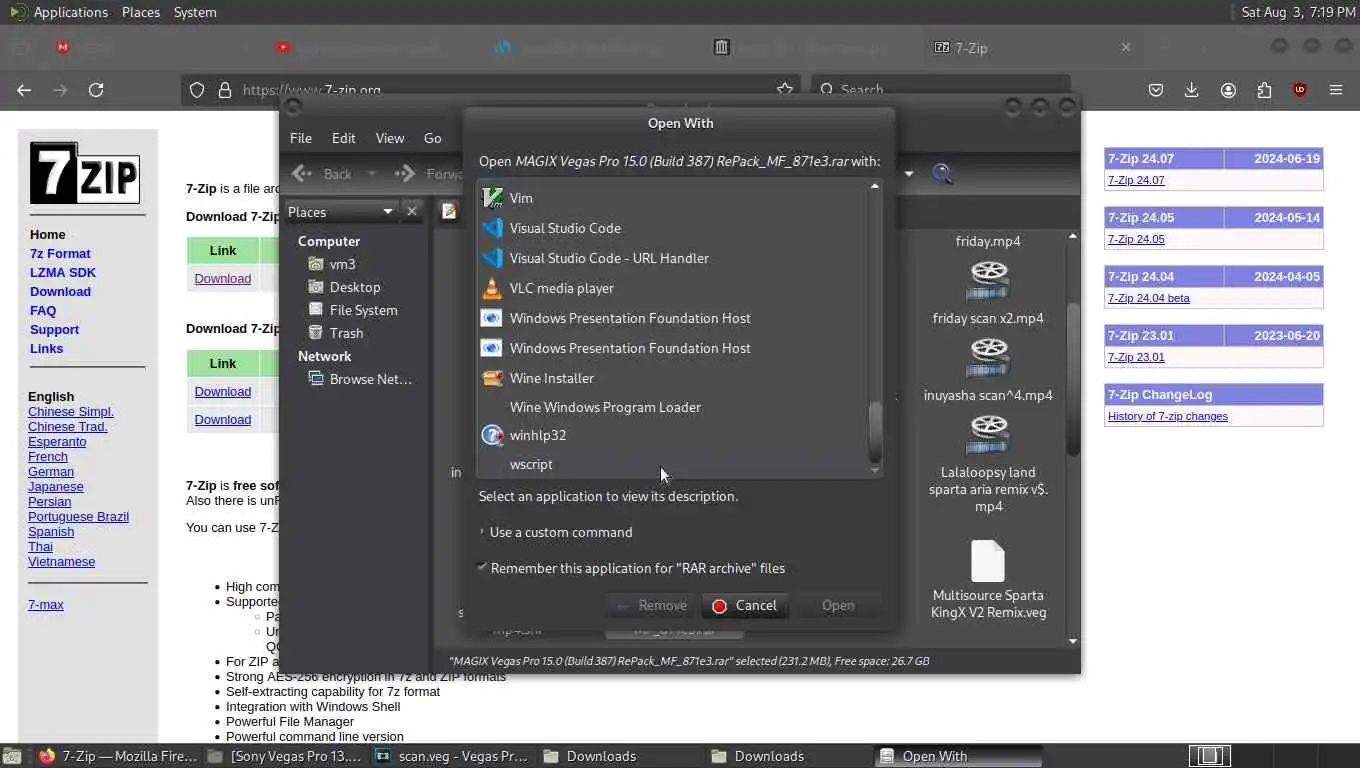Viewport: 1360px width, 768px height.
Task: Click the first Download link in the table
Action: 223,278
